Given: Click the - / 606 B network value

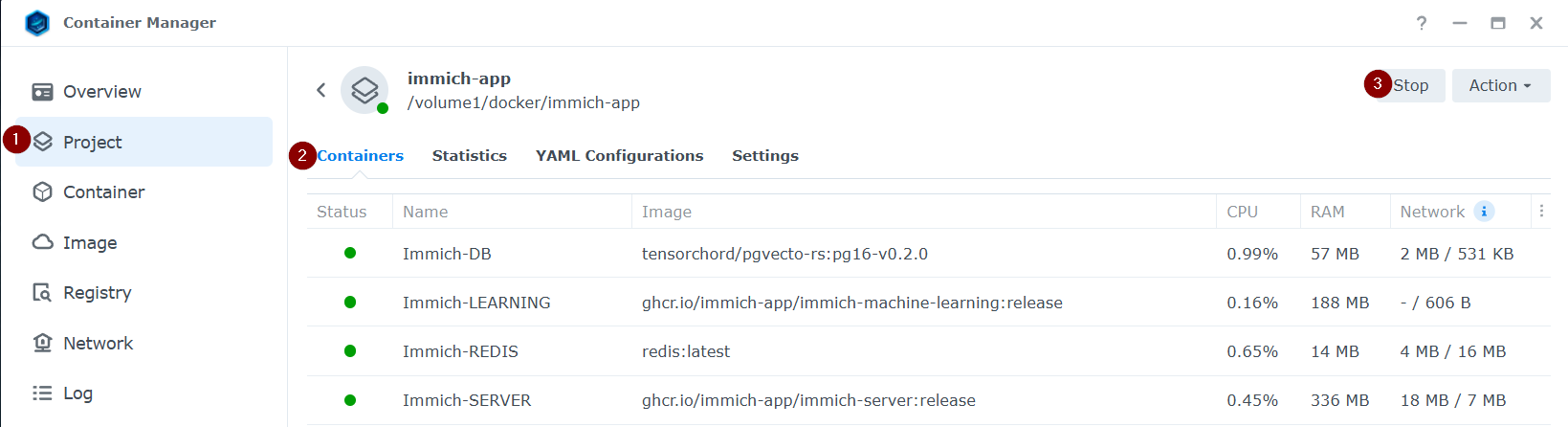Looking at the screenshot, I should (1435, 303).
